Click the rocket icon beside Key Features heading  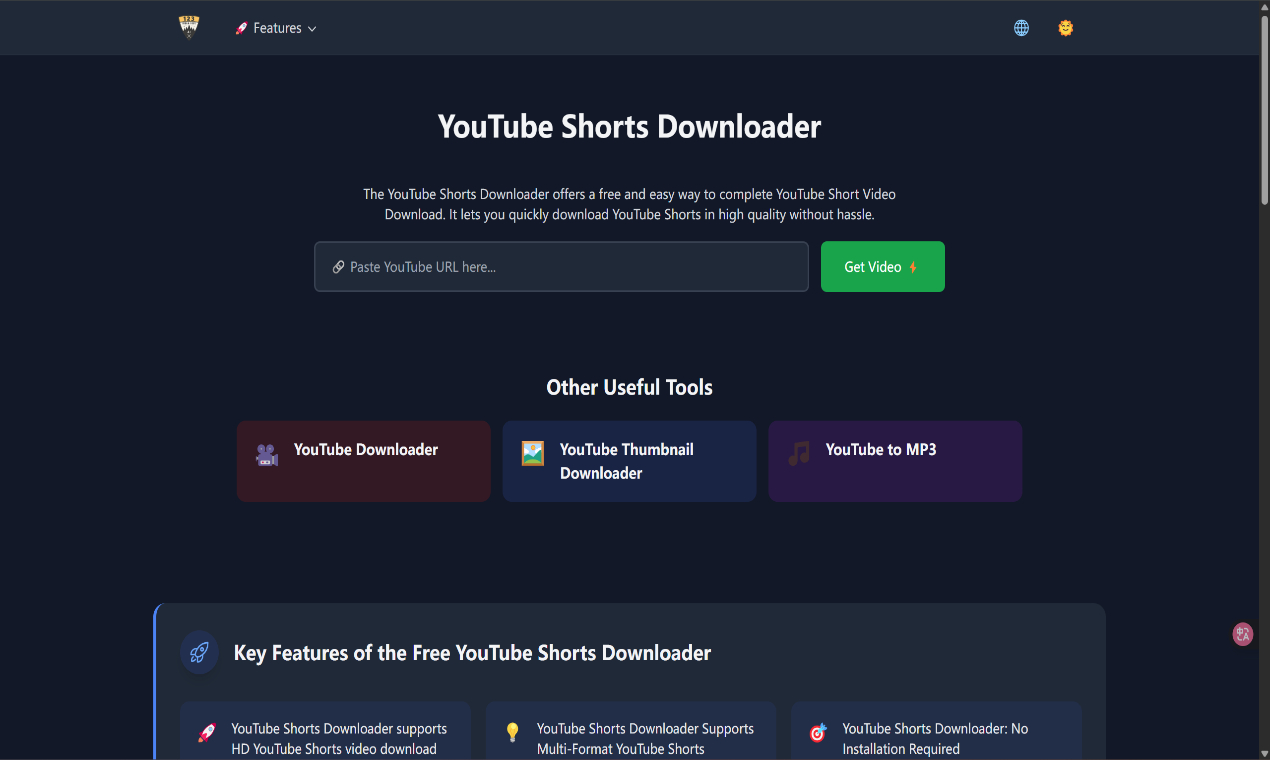199,653
